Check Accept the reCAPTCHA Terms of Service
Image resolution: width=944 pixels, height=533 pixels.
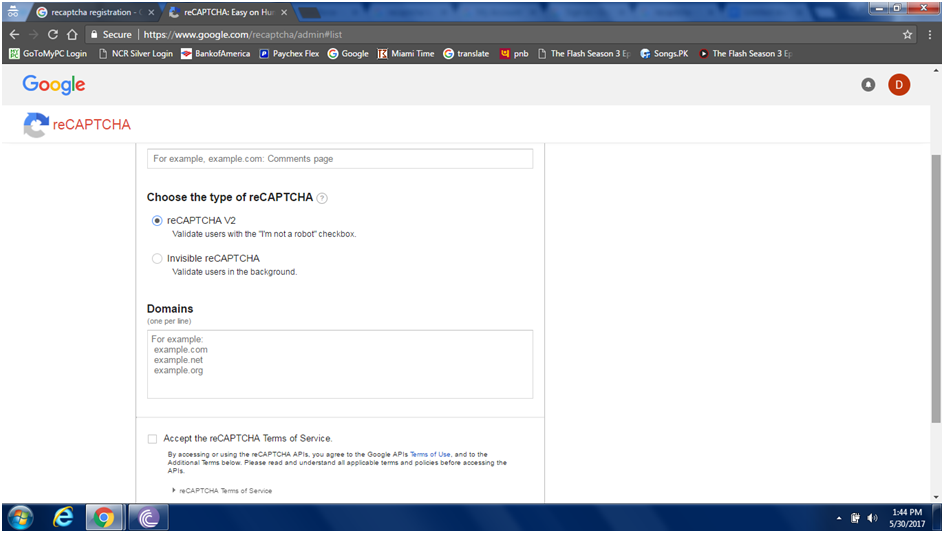click(152, 439)
